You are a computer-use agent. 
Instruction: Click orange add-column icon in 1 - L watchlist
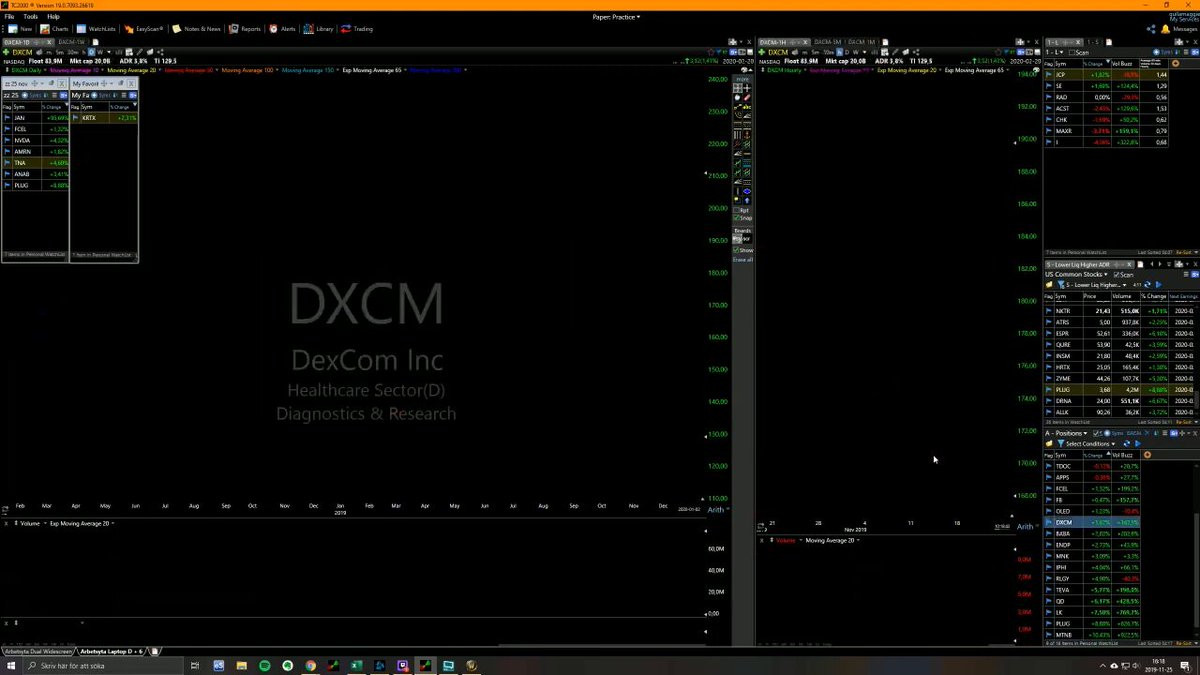(1175, 63)
